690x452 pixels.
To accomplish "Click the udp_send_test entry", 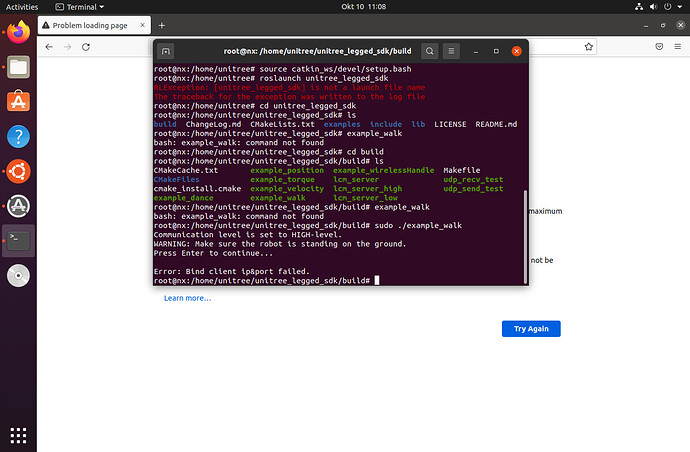I will click(x=473, y=189).
